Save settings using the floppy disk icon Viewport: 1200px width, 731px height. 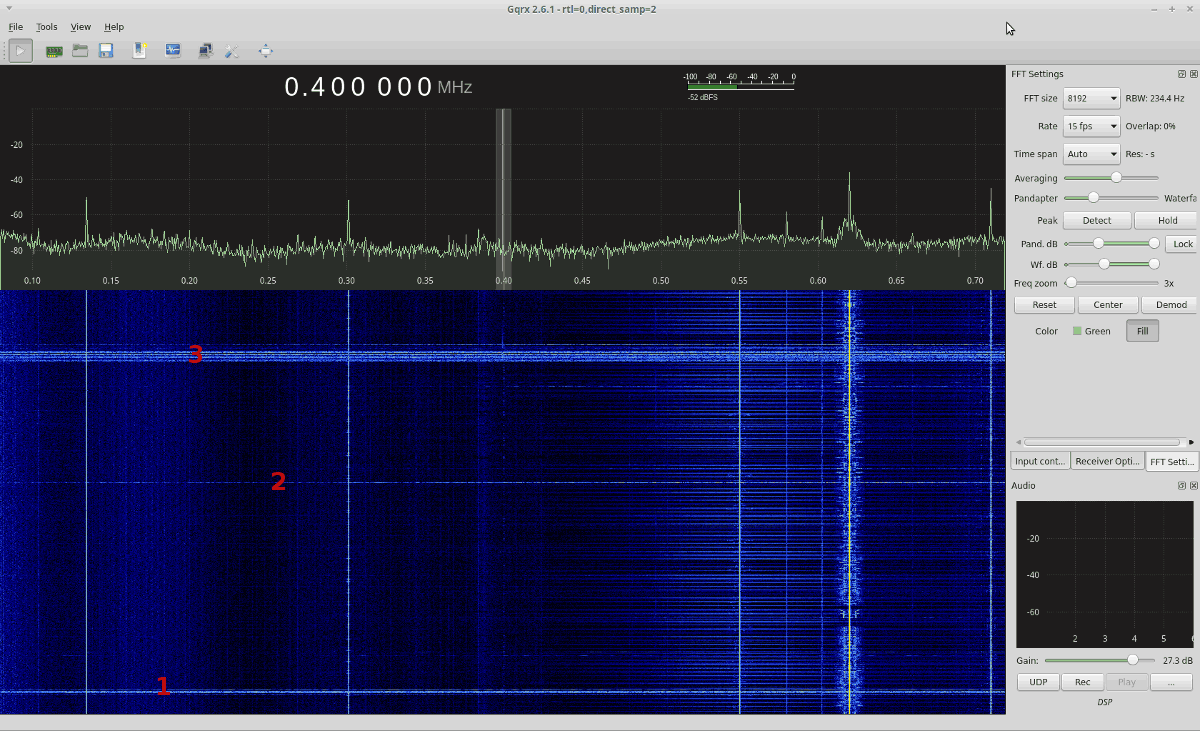tap(106, 51)
